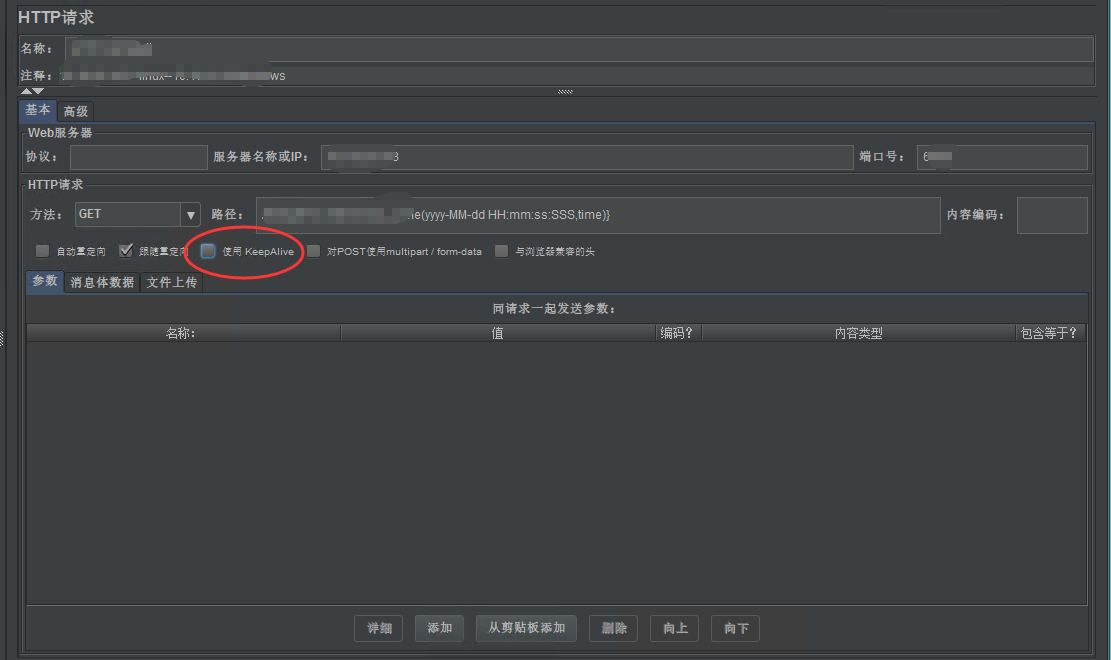Move a parameter up with 向上
This screenshot has height=660, width=1111.
[674, 628]
